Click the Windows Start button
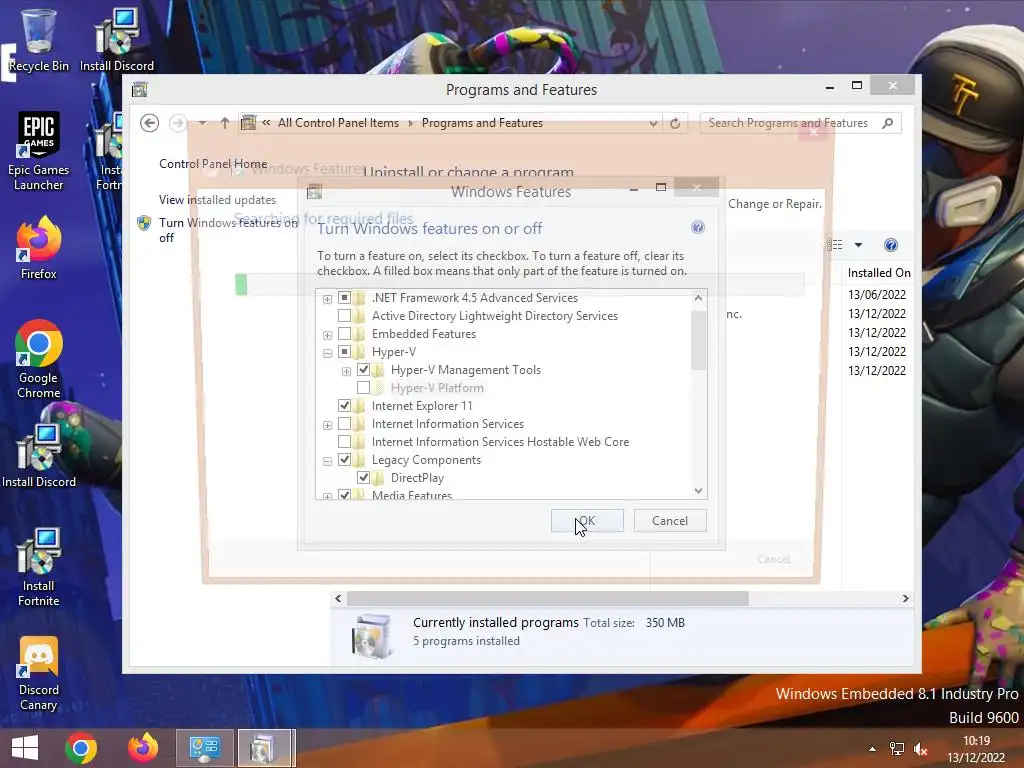 25,748
